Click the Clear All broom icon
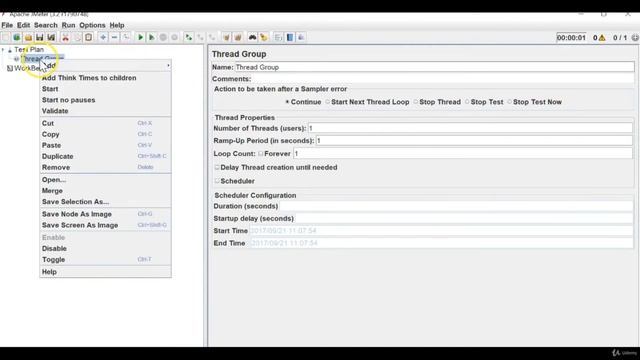640x360 pixels. [x=238, y=38]
